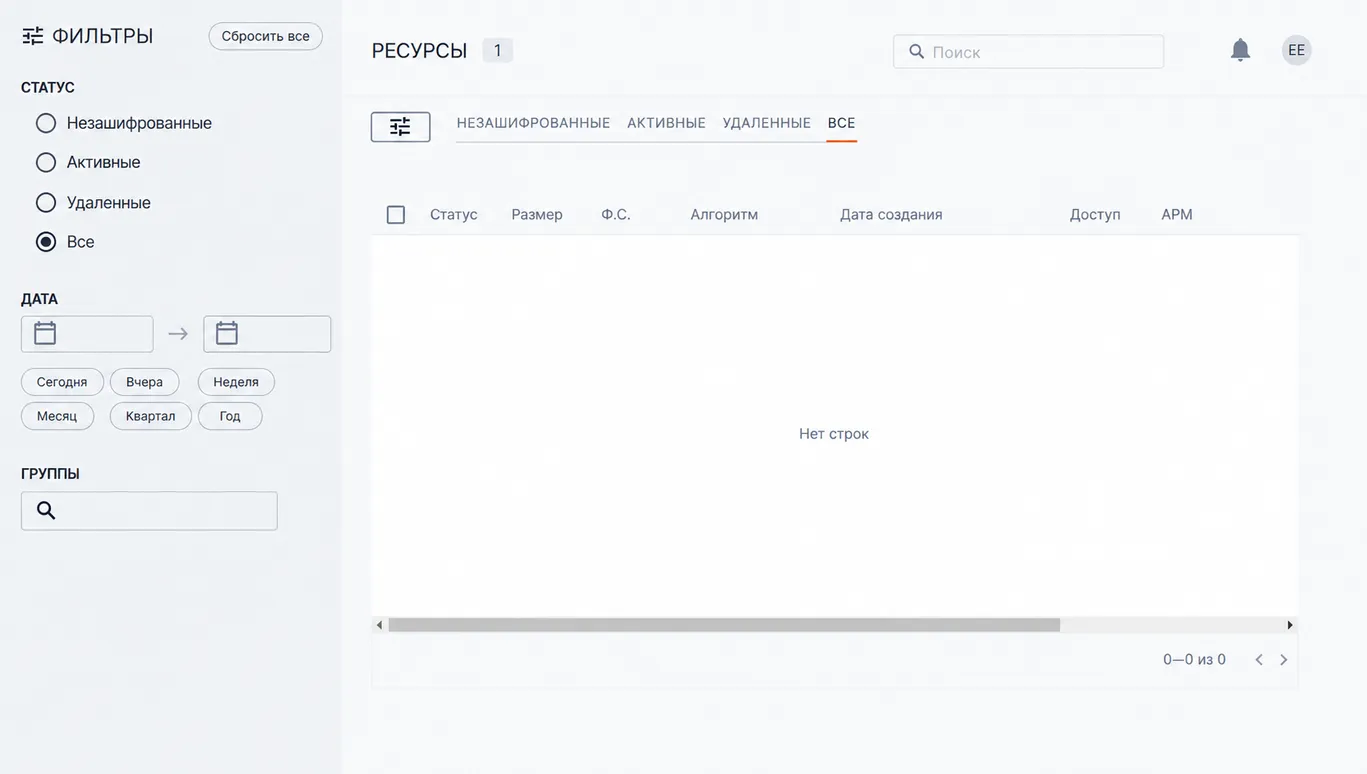Switch to the УДАЛЕННЫЕ tab
The width and height of the screenshot is (1367, 774).
pyautogui.click(x=767, y=123)
